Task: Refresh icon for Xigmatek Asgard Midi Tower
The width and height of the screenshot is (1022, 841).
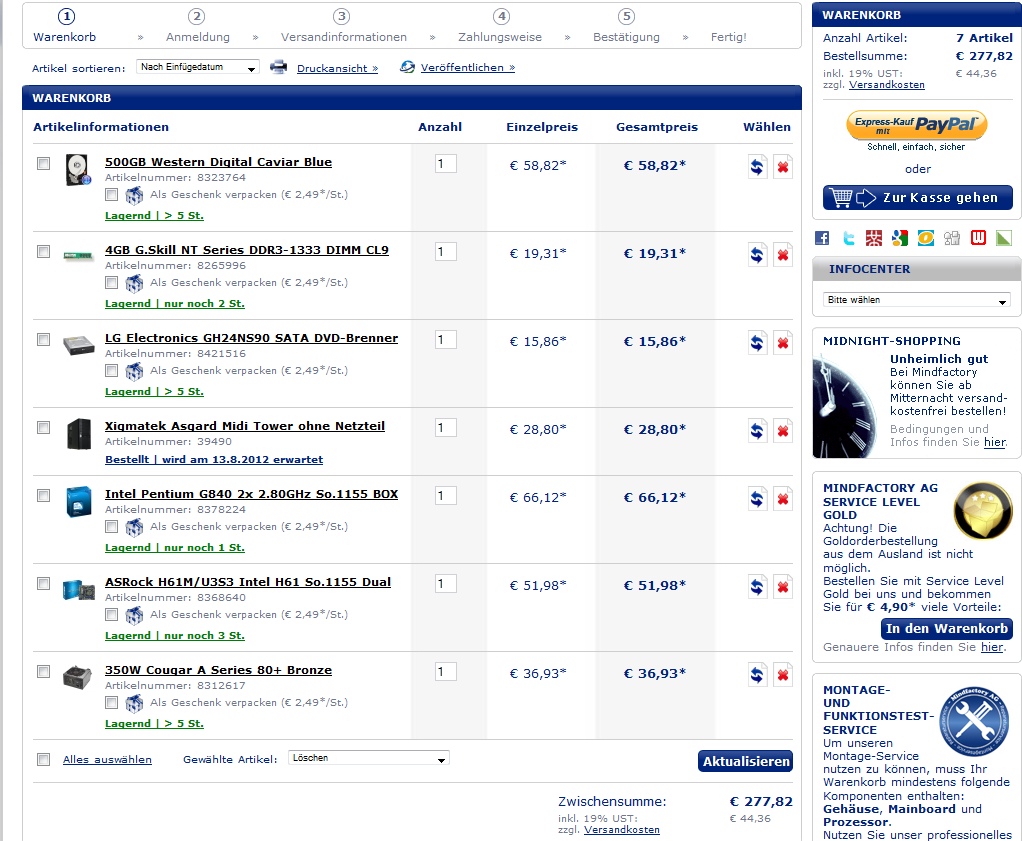Action: pyautogui.click(x=757, y=431)
